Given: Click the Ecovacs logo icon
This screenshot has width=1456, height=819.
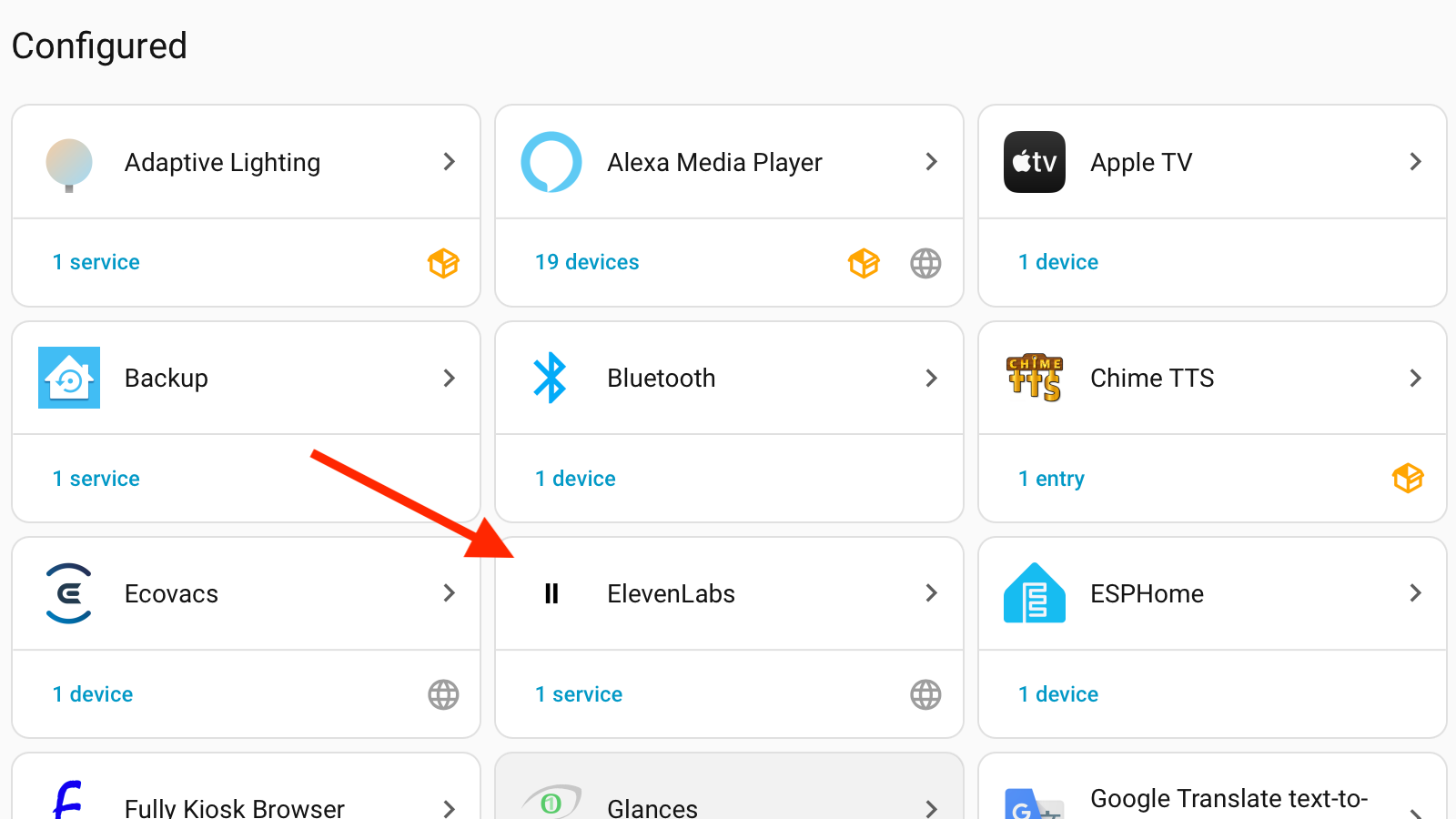Looking at the screenshot, I should click(x=69, y=593).
